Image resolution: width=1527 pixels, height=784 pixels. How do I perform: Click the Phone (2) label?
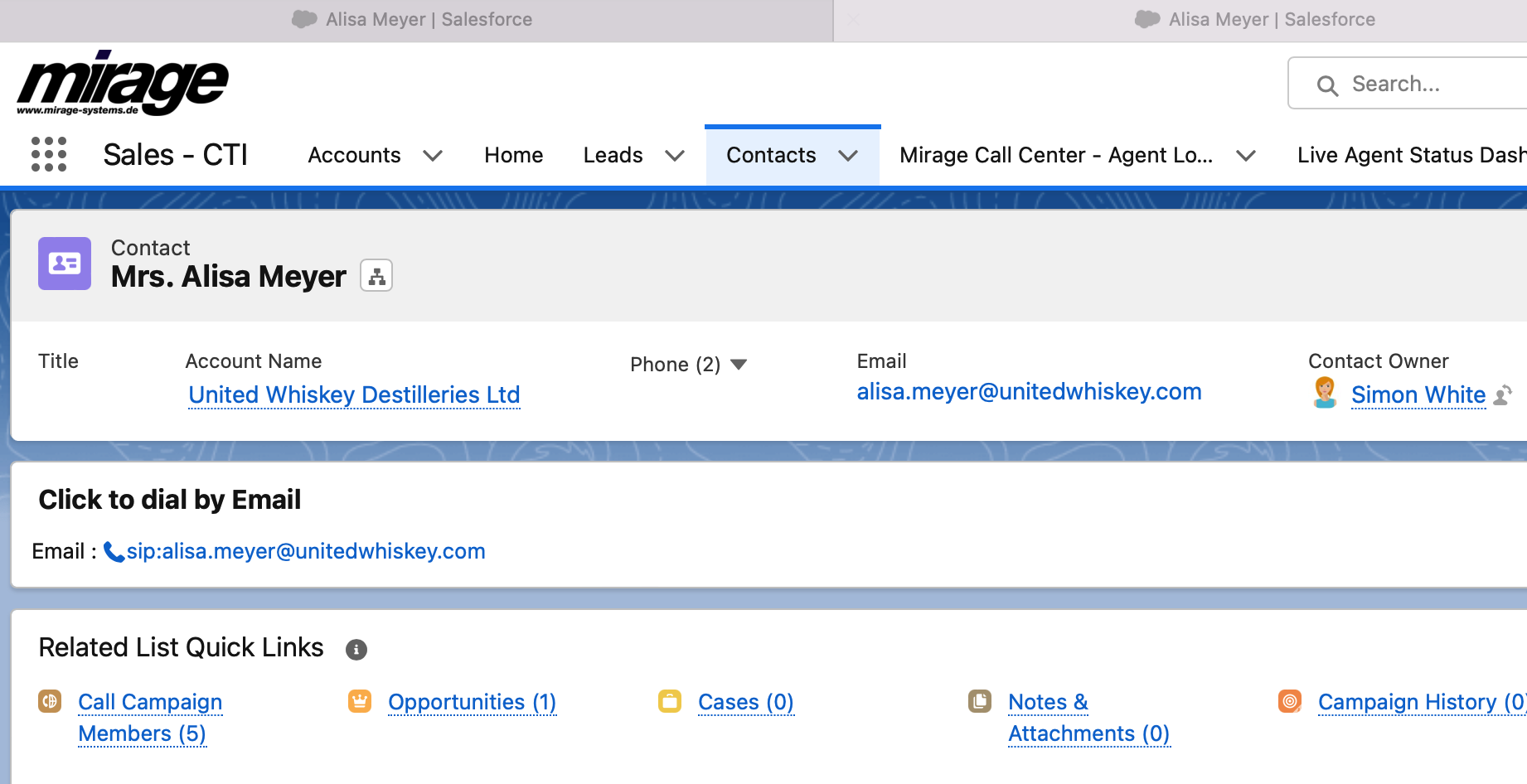(676, 365)
